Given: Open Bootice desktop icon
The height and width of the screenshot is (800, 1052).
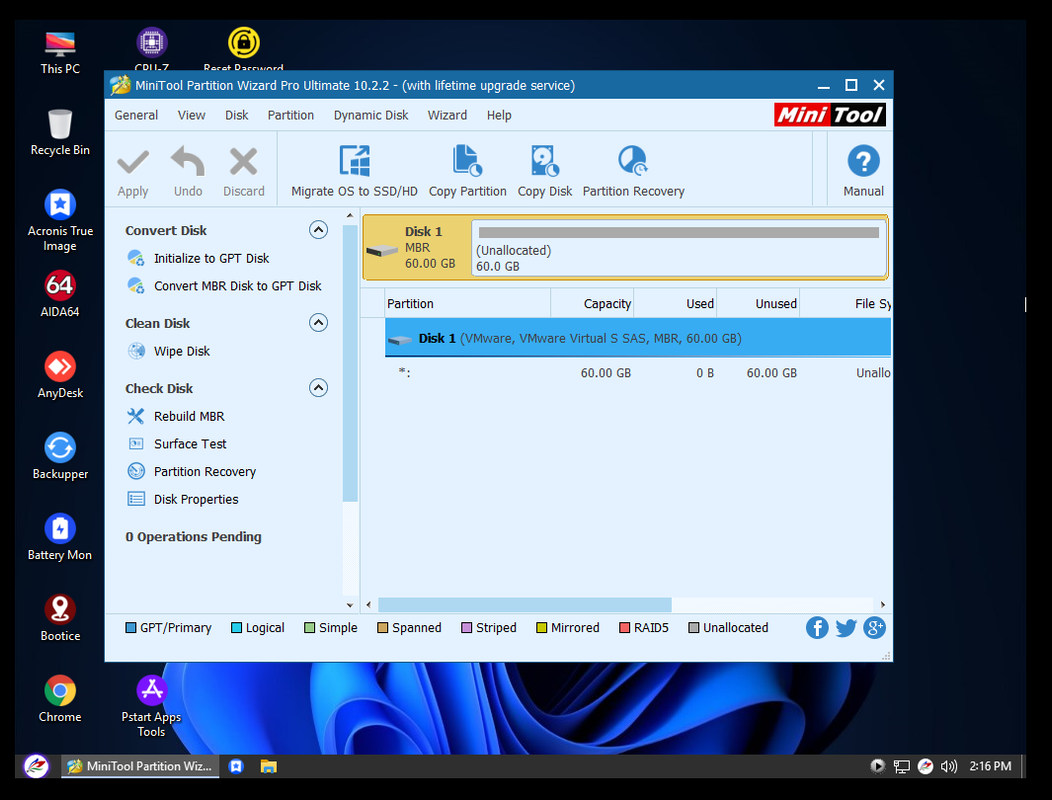Looking at the screenshot, I should pyautogui.click(x=60, y=619).
